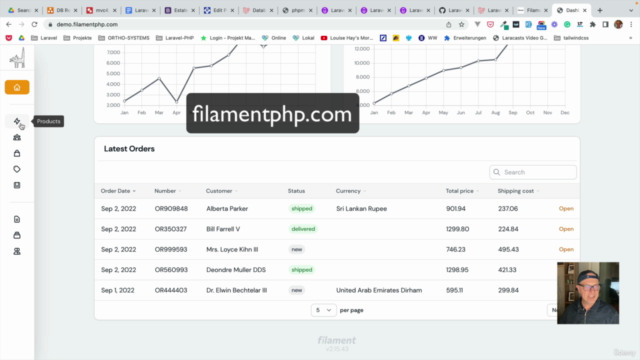This screenshot has height=360, width=640.
Task: Open the ORTHO-SYSTEMS bookmarks folder
Action: click(124, 38)
